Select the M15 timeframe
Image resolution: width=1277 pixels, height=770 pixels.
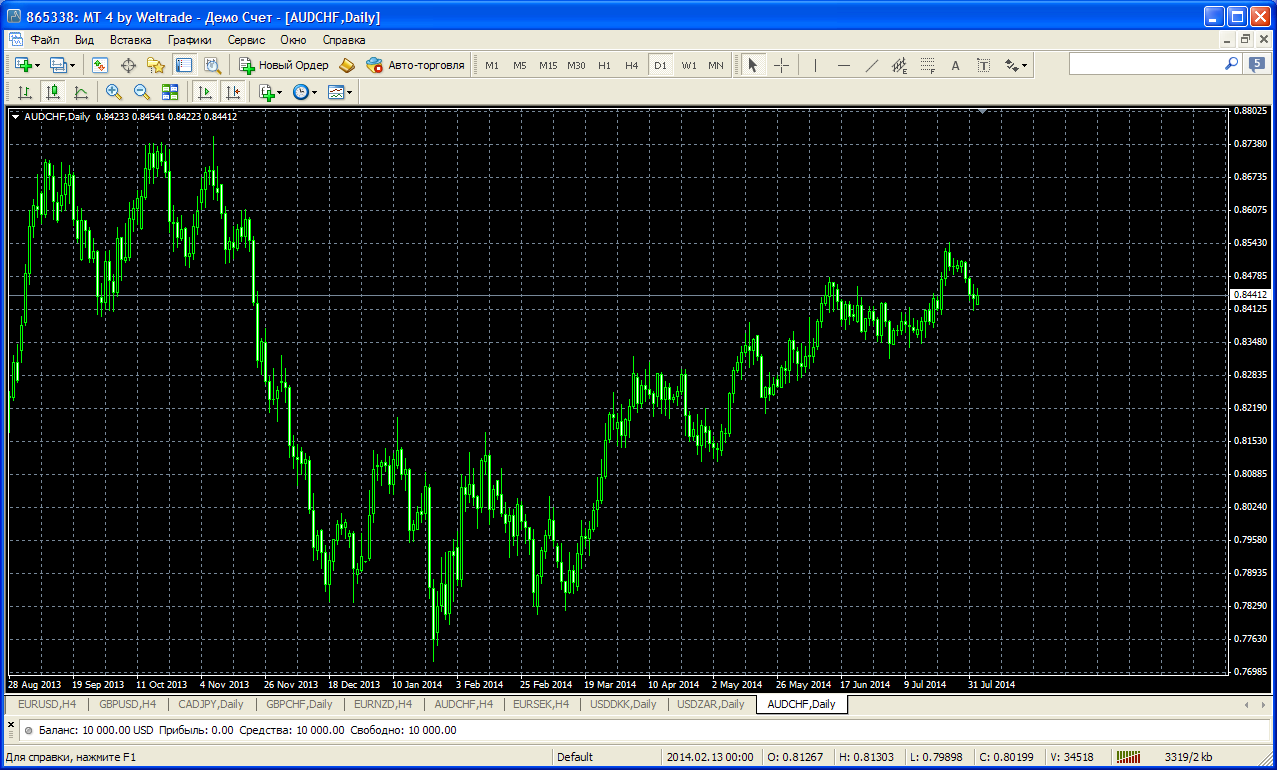pos(548,65)
